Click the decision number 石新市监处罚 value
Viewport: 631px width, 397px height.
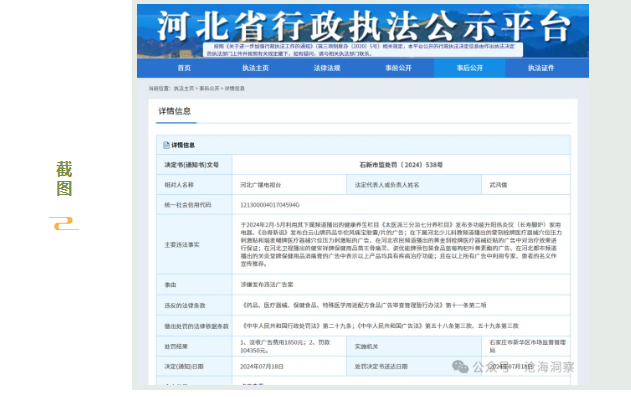[x=401, y=165]
